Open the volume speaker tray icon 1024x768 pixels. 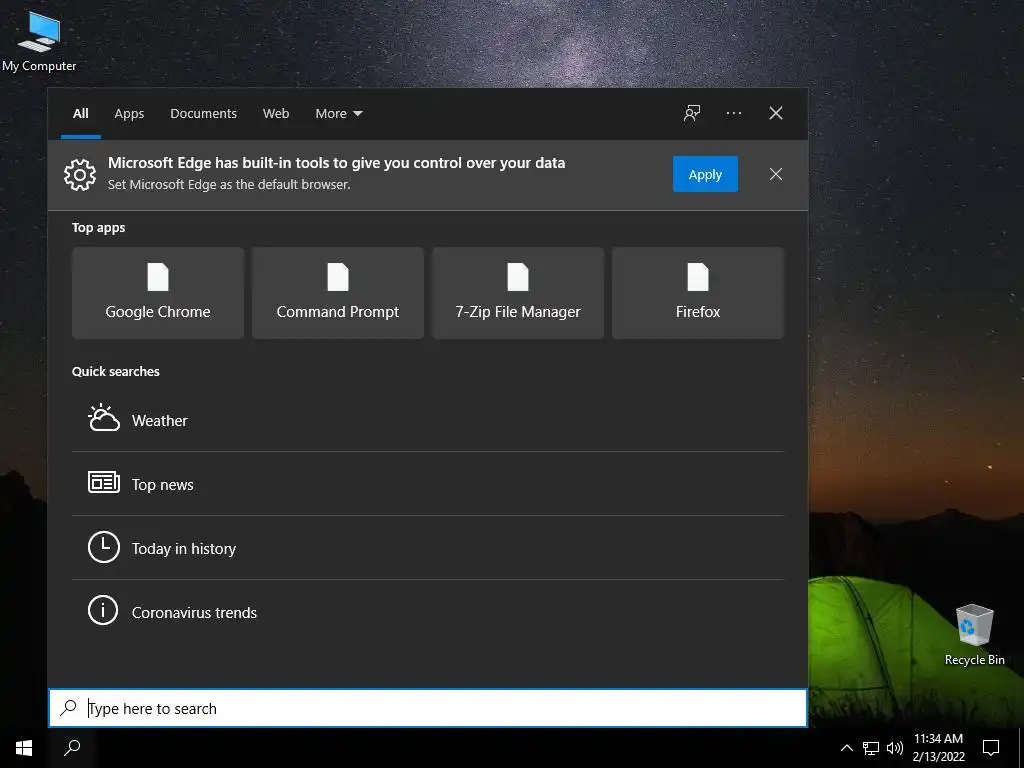tap(895, 748)
